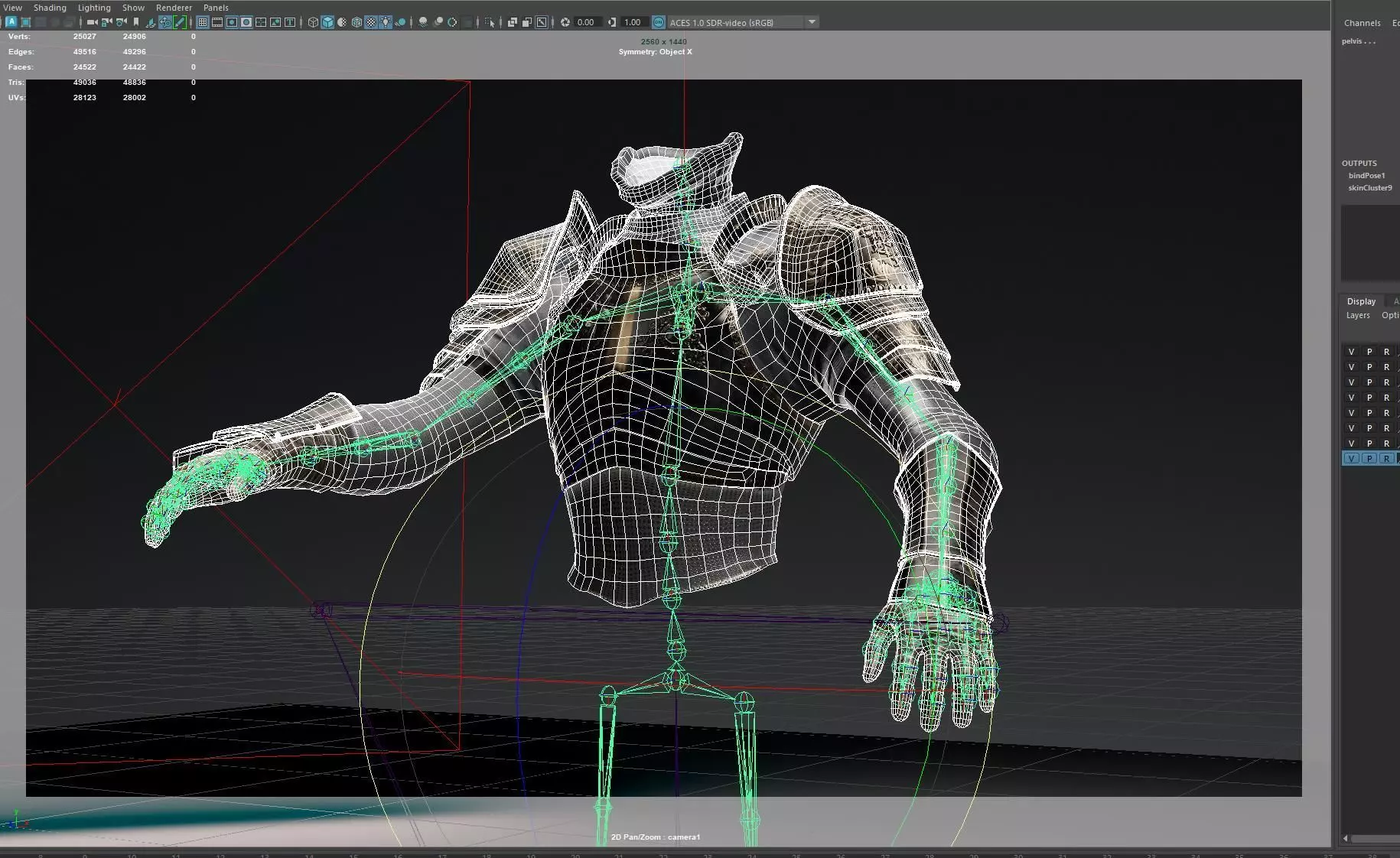Select the bindPose1 output node
Screen dimensions: 1400x858
pos(1366,176)
